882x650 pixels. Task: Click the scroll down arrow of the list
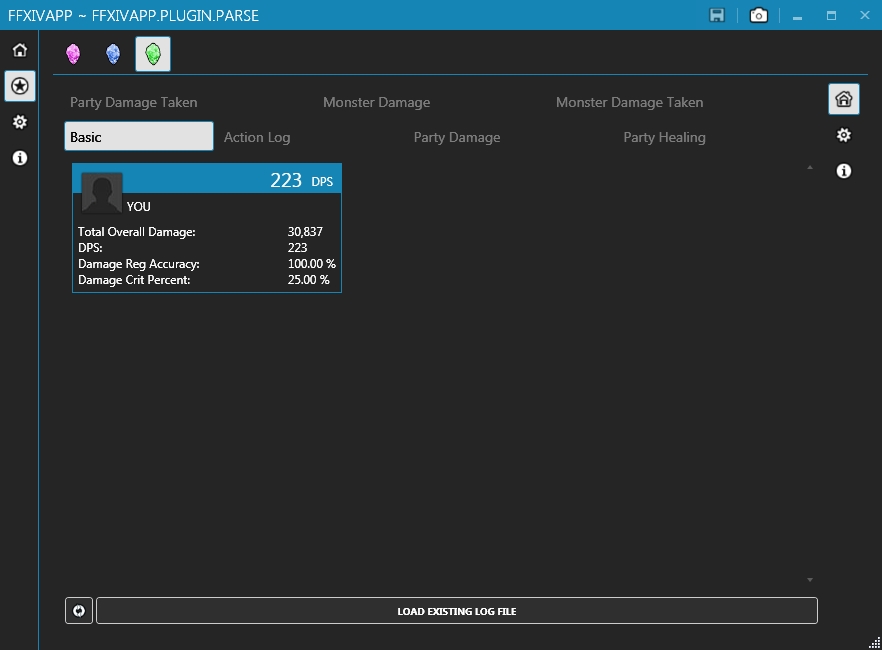(x=810, y=580)
